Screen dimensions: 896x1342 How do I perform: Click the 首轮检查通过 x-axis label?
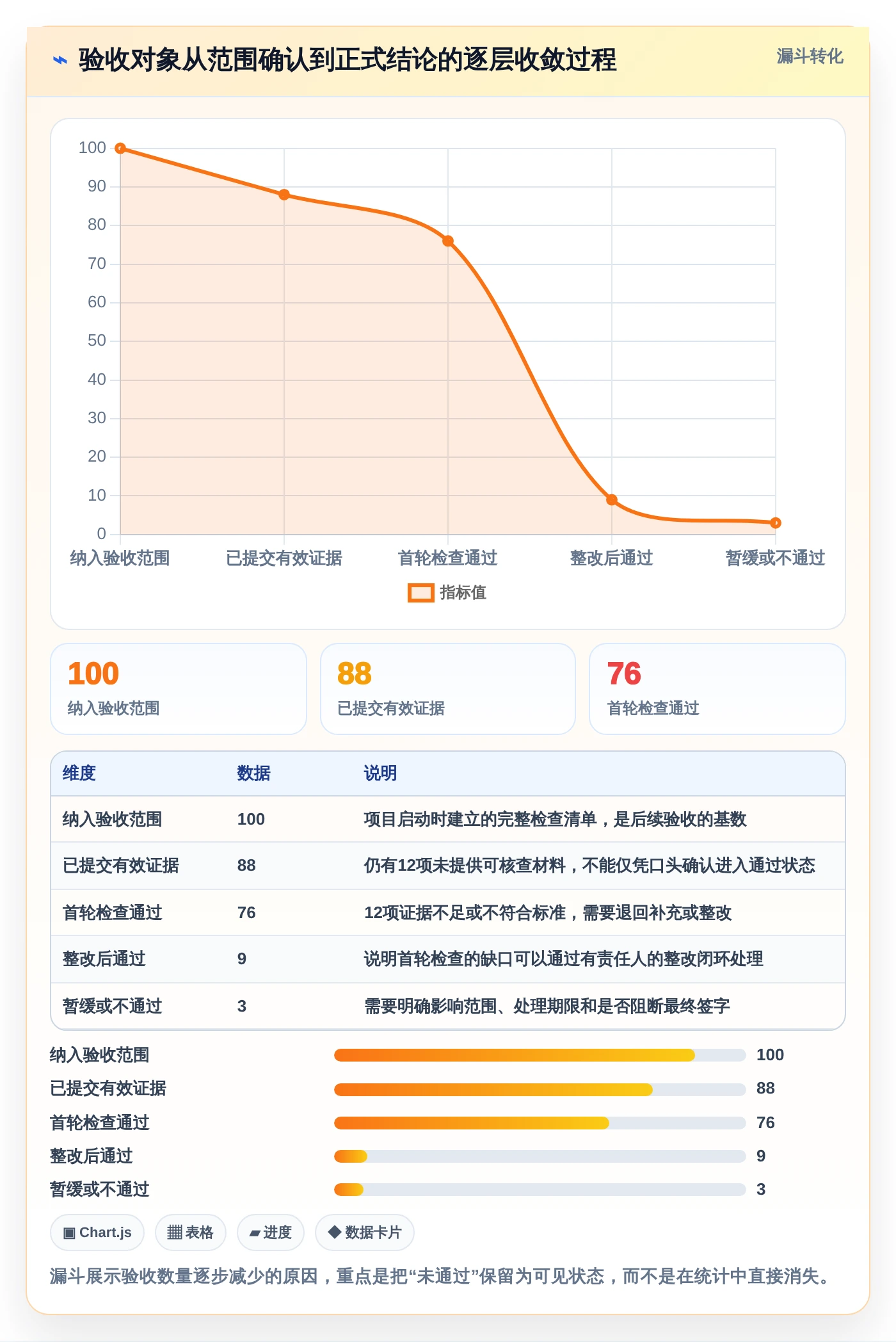(x=448, y=558)
